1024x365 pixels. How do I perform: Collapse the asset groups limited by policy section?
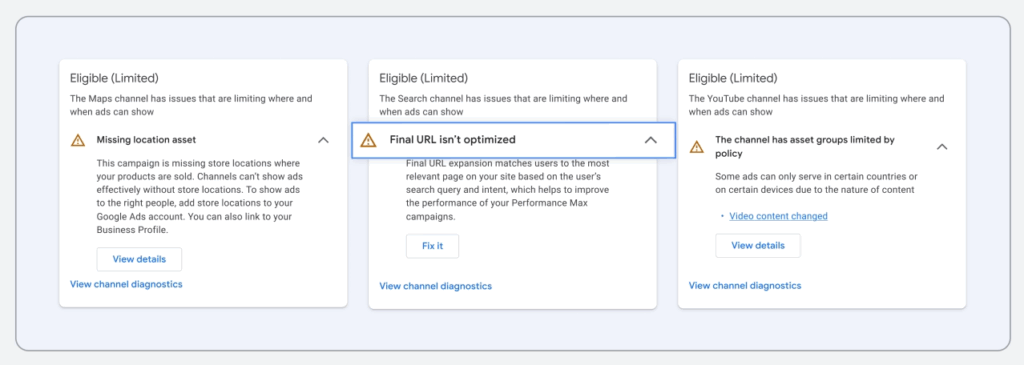pyautogui.click(x=942, y=147)
